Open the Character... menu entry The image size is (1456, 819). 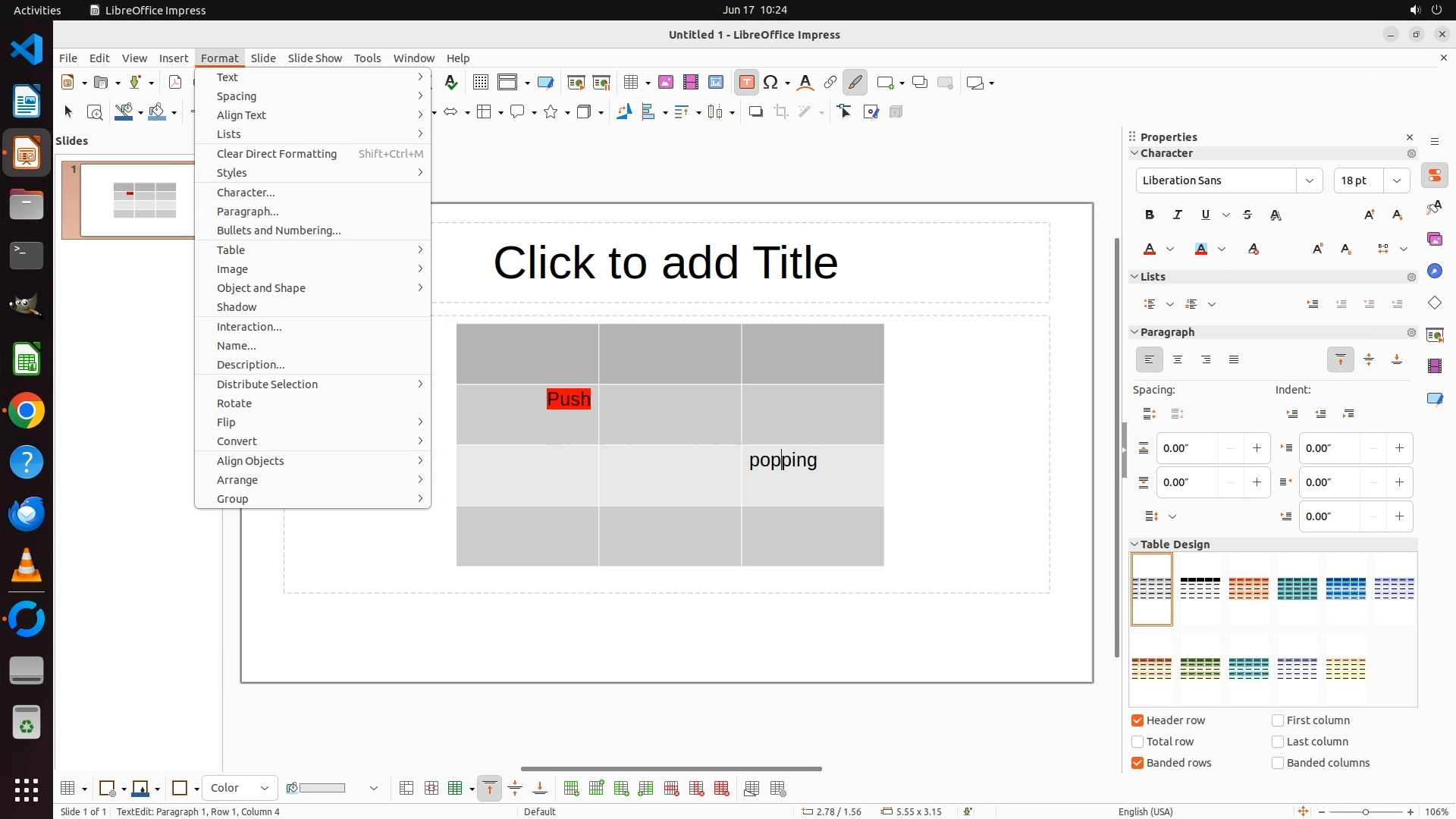click(246, 193)
